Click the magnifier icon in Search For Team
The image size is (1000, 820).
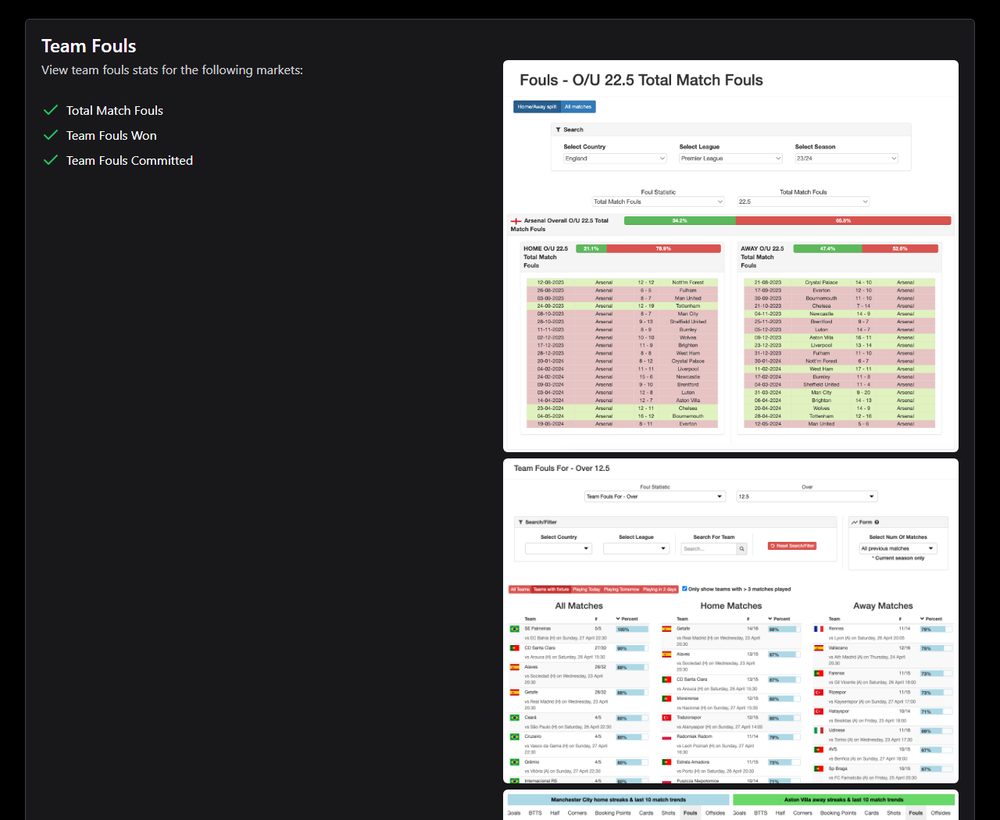742,548
